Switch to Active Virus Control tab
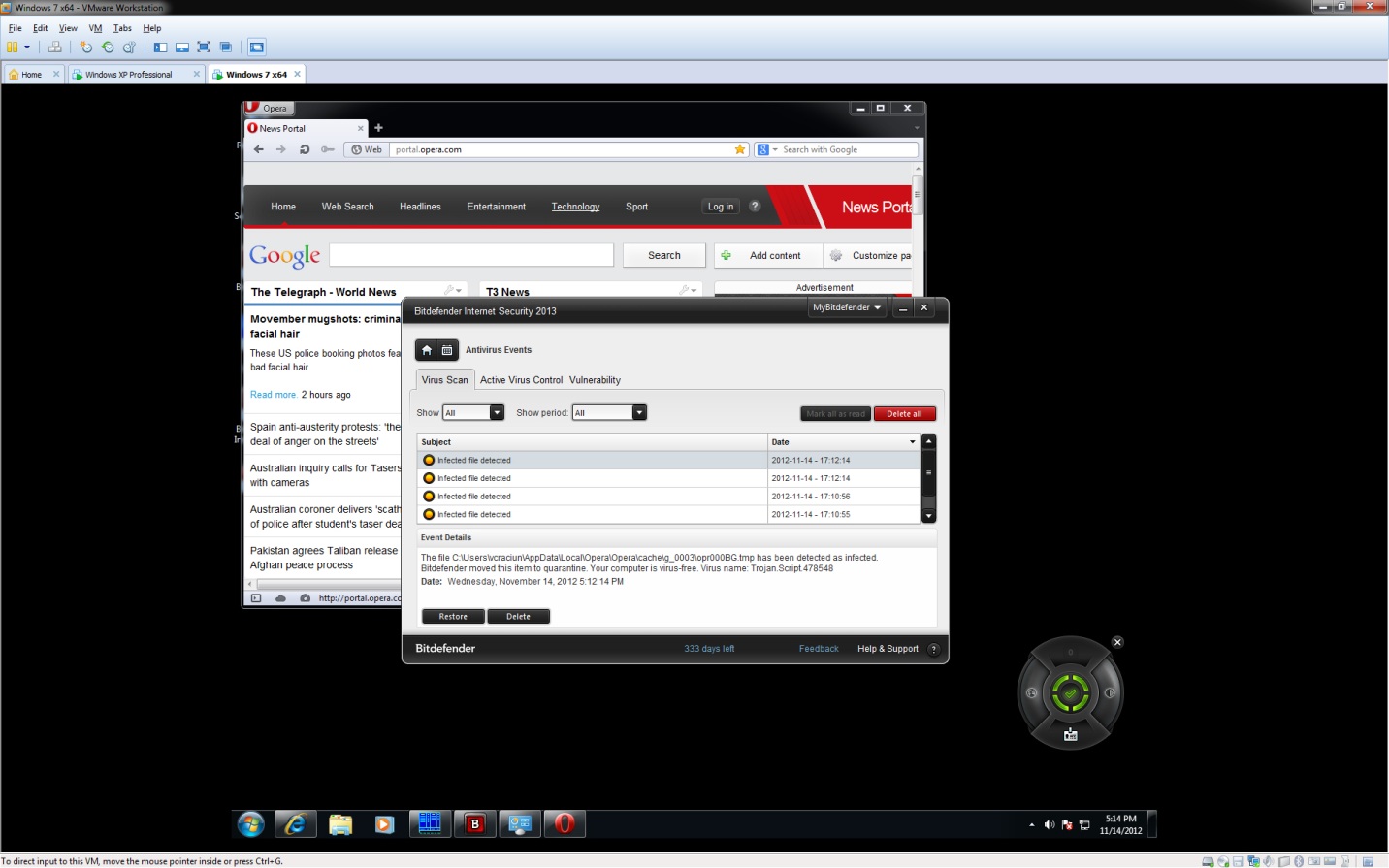Image resolution: width=1389 pixels, height=868 pixels. point(521,380)
